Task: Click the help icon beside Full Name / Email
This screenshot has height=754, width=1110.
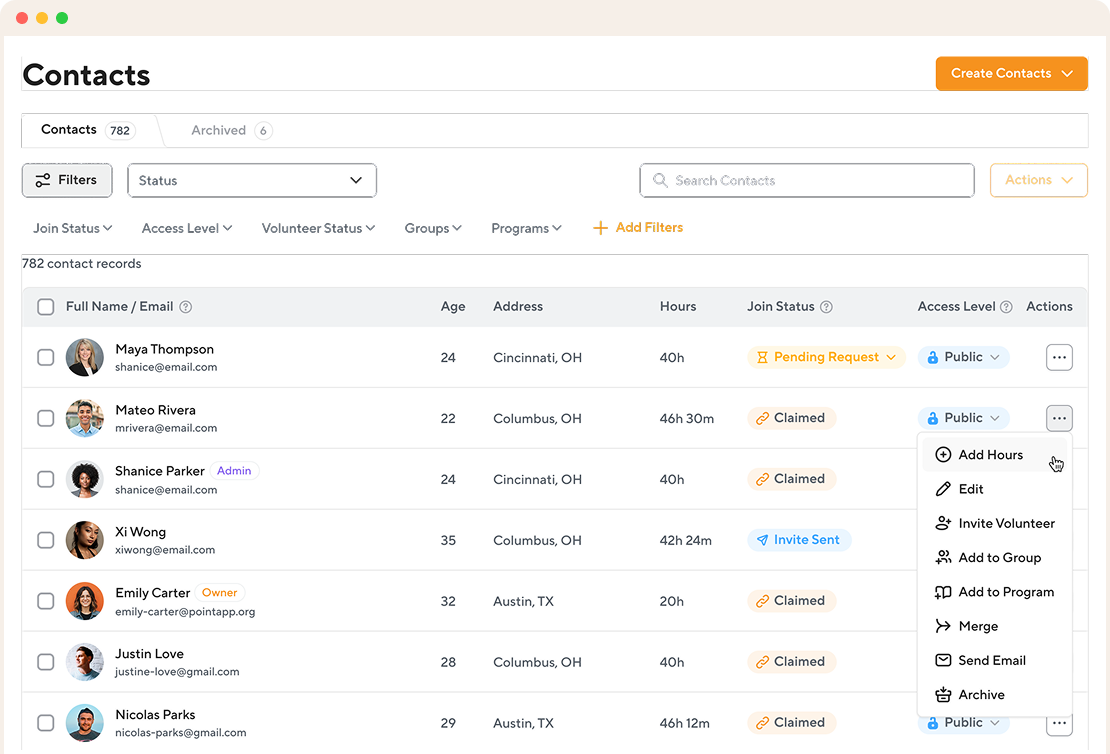Action: click(185, 307)
